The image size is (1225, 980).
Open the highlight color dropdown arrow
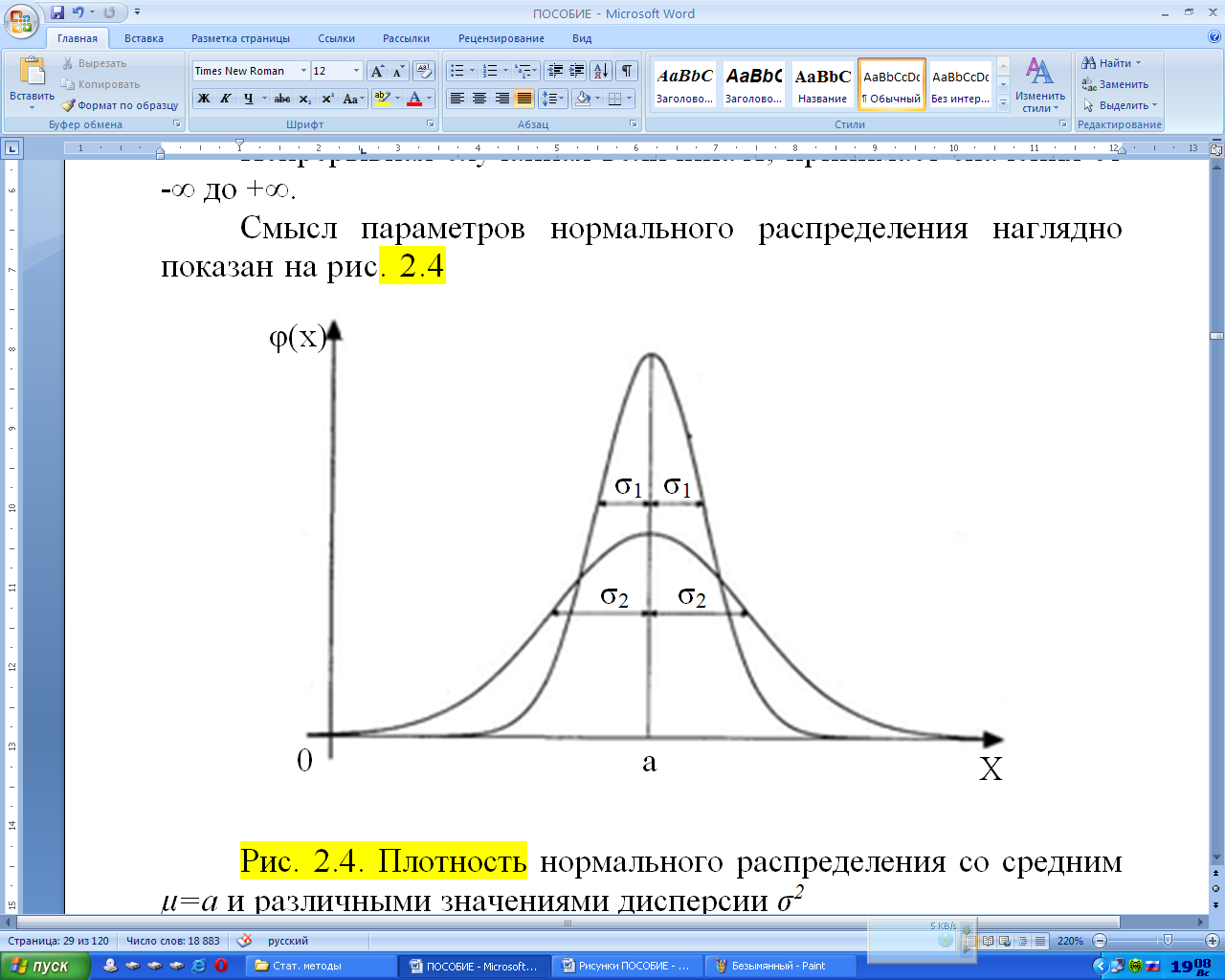coord(397,98)
